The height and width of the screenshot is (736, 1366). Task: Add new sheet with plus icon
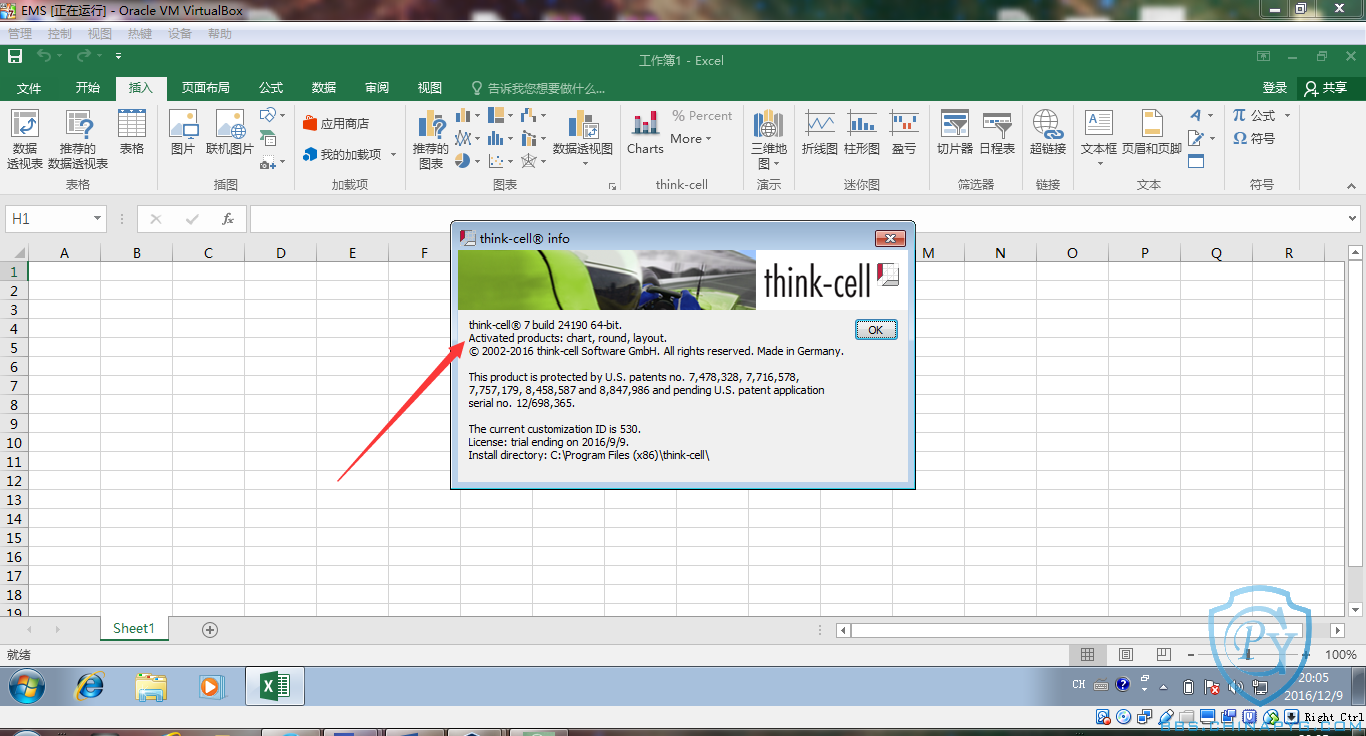tap(210, 629)
